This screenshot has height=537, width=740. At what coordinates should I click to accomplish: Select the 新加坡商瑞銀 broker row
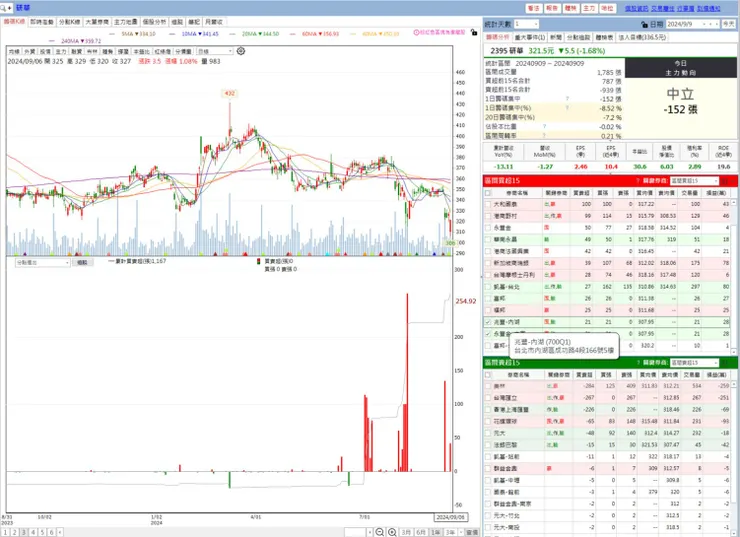[x=607, y=263]
